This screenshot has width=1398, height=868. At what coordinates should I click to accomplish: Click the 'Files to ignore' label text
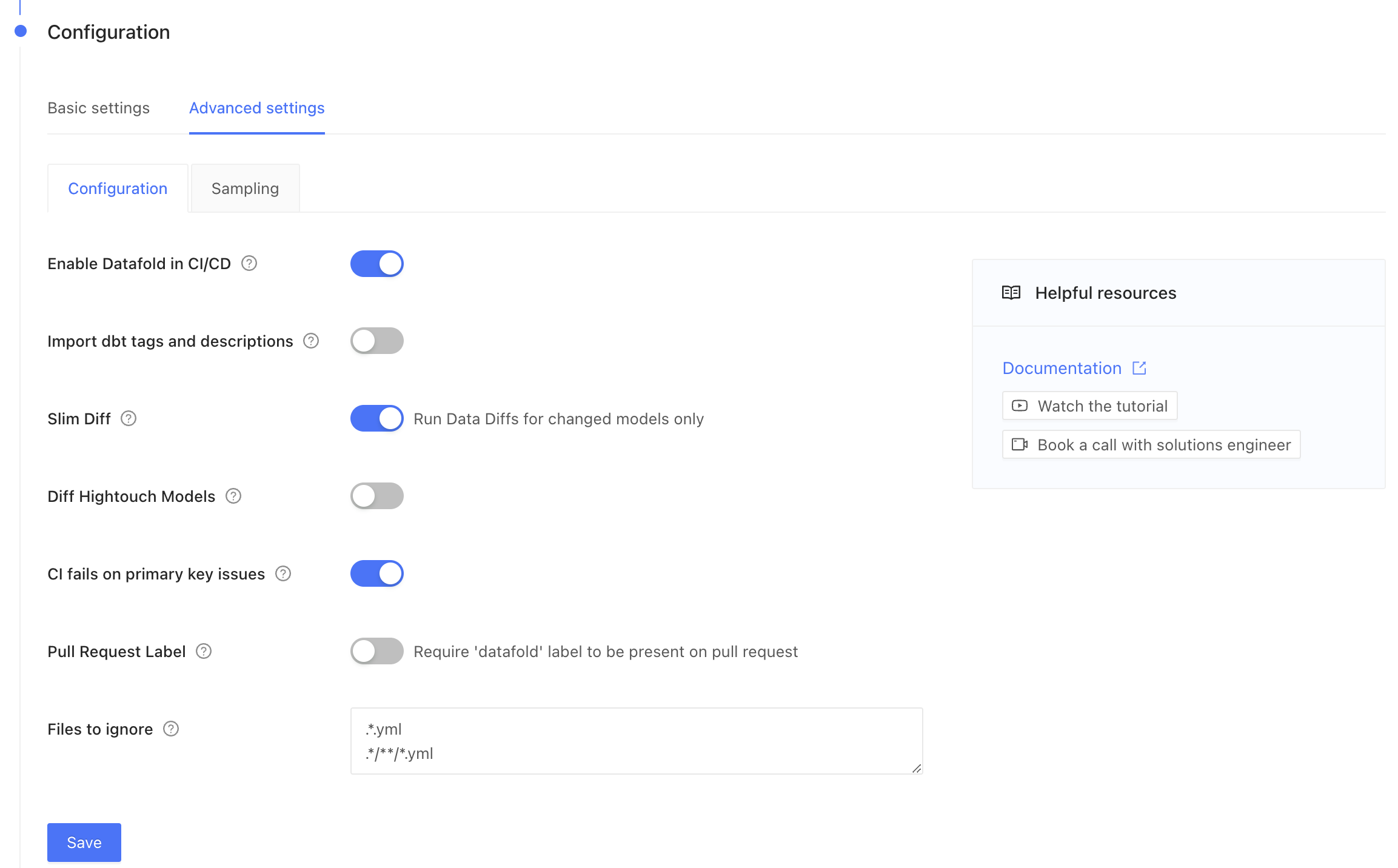(x=100, y=729)
